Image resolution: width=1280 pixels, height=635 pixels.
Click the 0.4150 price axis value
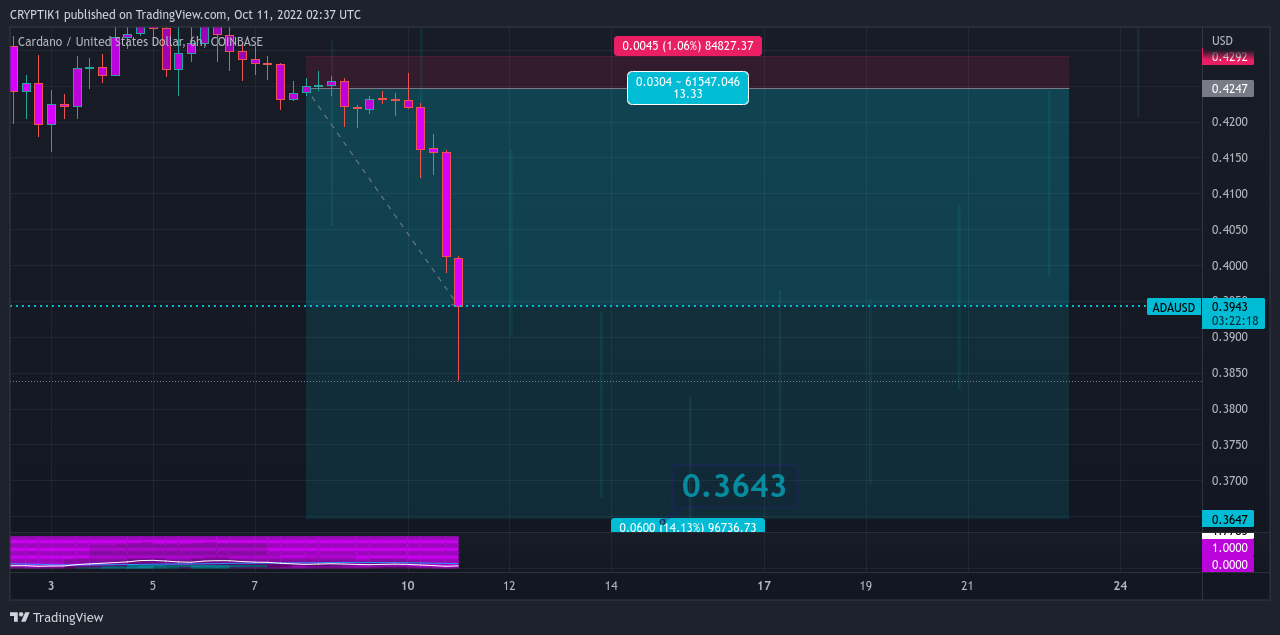pos(1228,158)
